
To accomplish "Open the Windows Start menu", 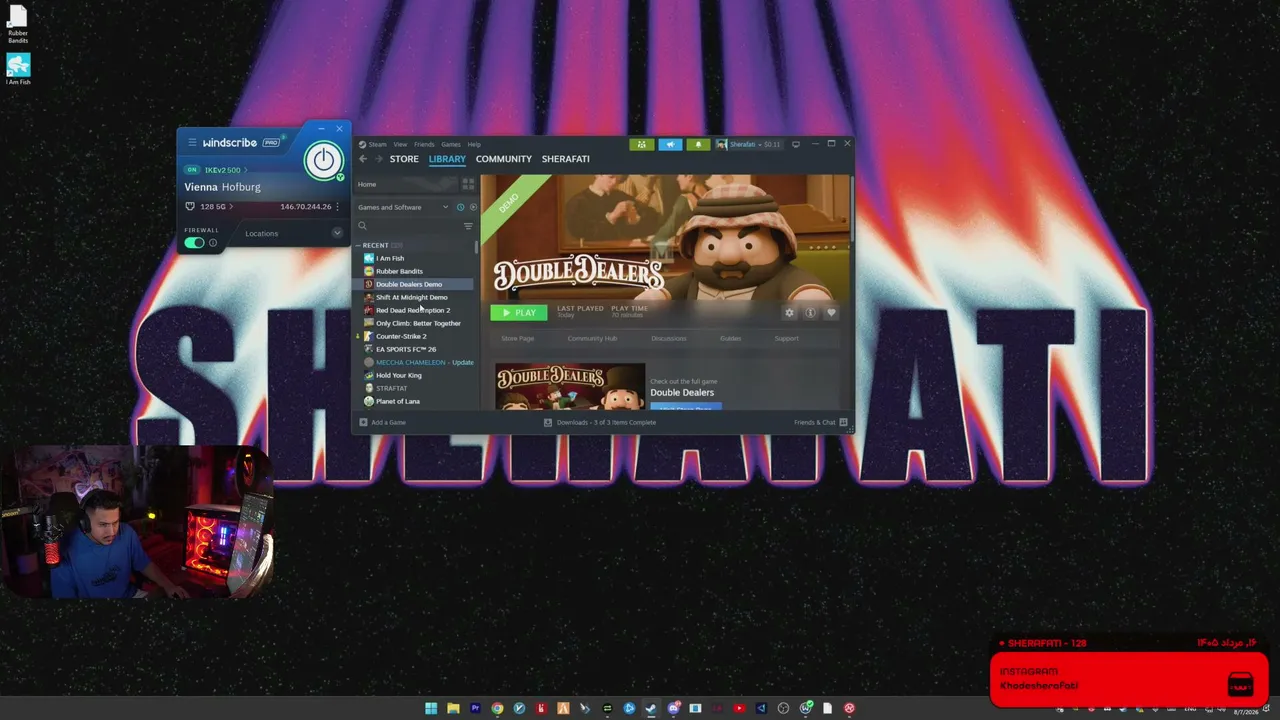I will [x=431, y=709].
